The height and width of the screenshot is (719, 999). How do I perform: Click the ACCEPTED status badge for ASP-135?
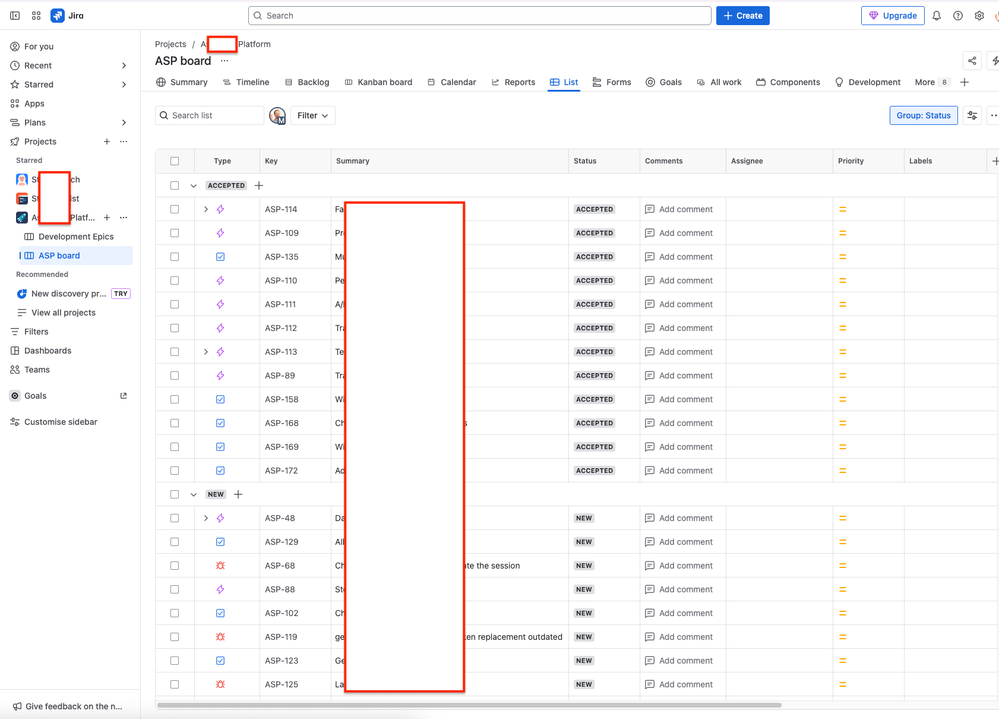click(x=594, y=257)
